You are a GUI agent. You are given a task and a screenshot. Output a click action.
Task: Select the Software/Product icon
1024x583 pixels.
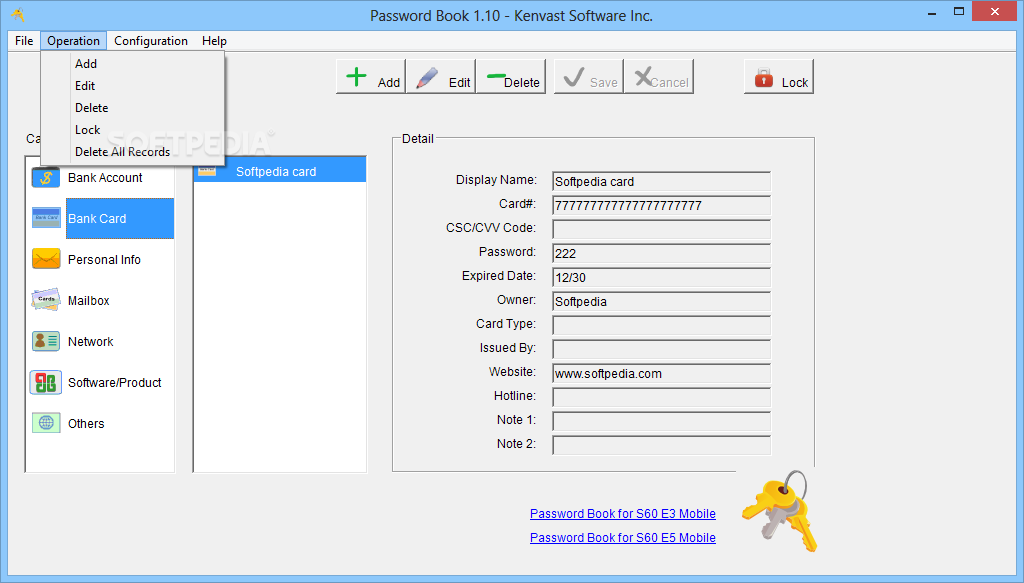coord(46,383)
